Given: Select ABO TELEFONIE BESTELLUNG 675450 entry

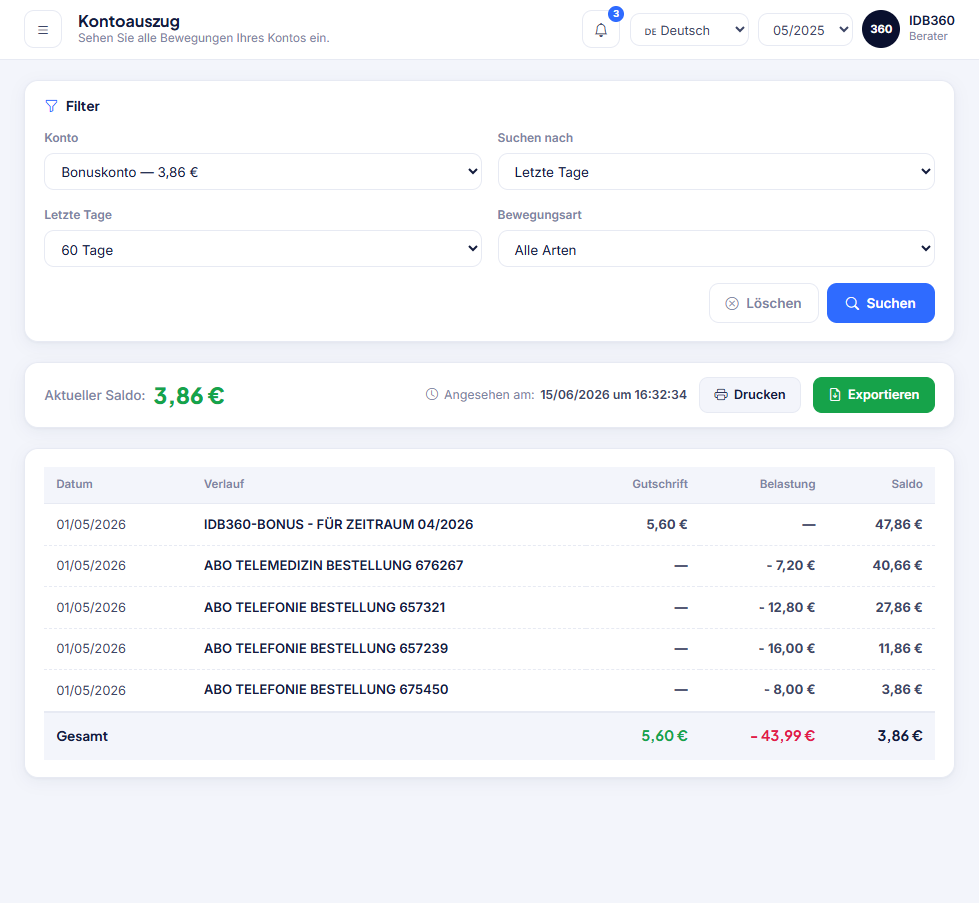Looking at the screenshot, I should point(489,690).
